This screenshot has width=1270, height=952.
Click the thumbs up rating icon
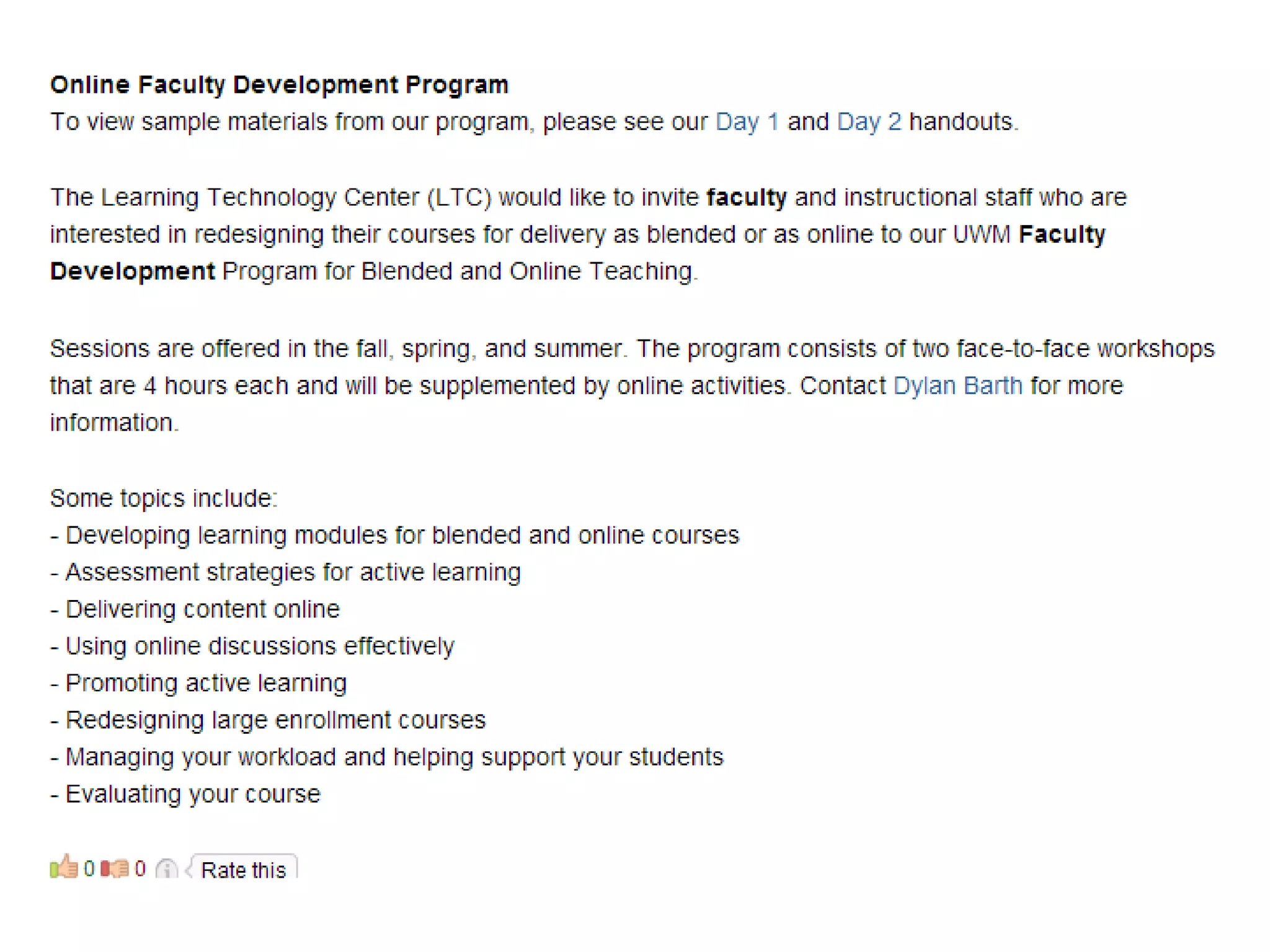click(x=63, y=868)
